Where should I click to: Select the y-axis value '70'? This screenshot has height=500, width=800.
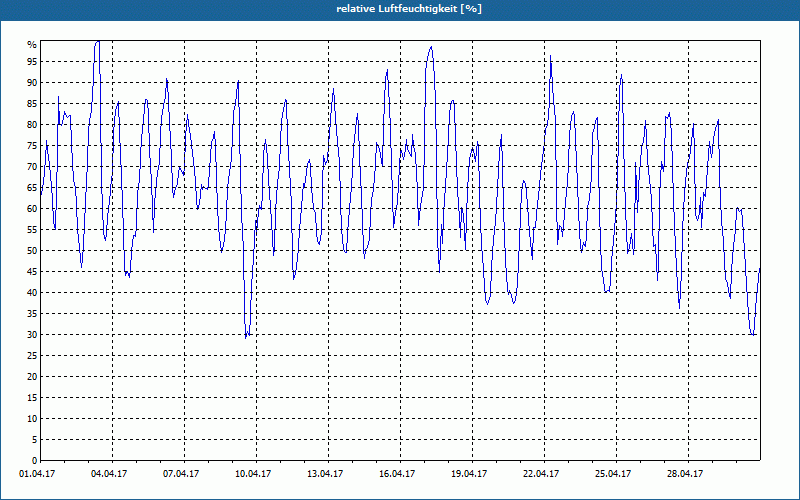(32, 167)
